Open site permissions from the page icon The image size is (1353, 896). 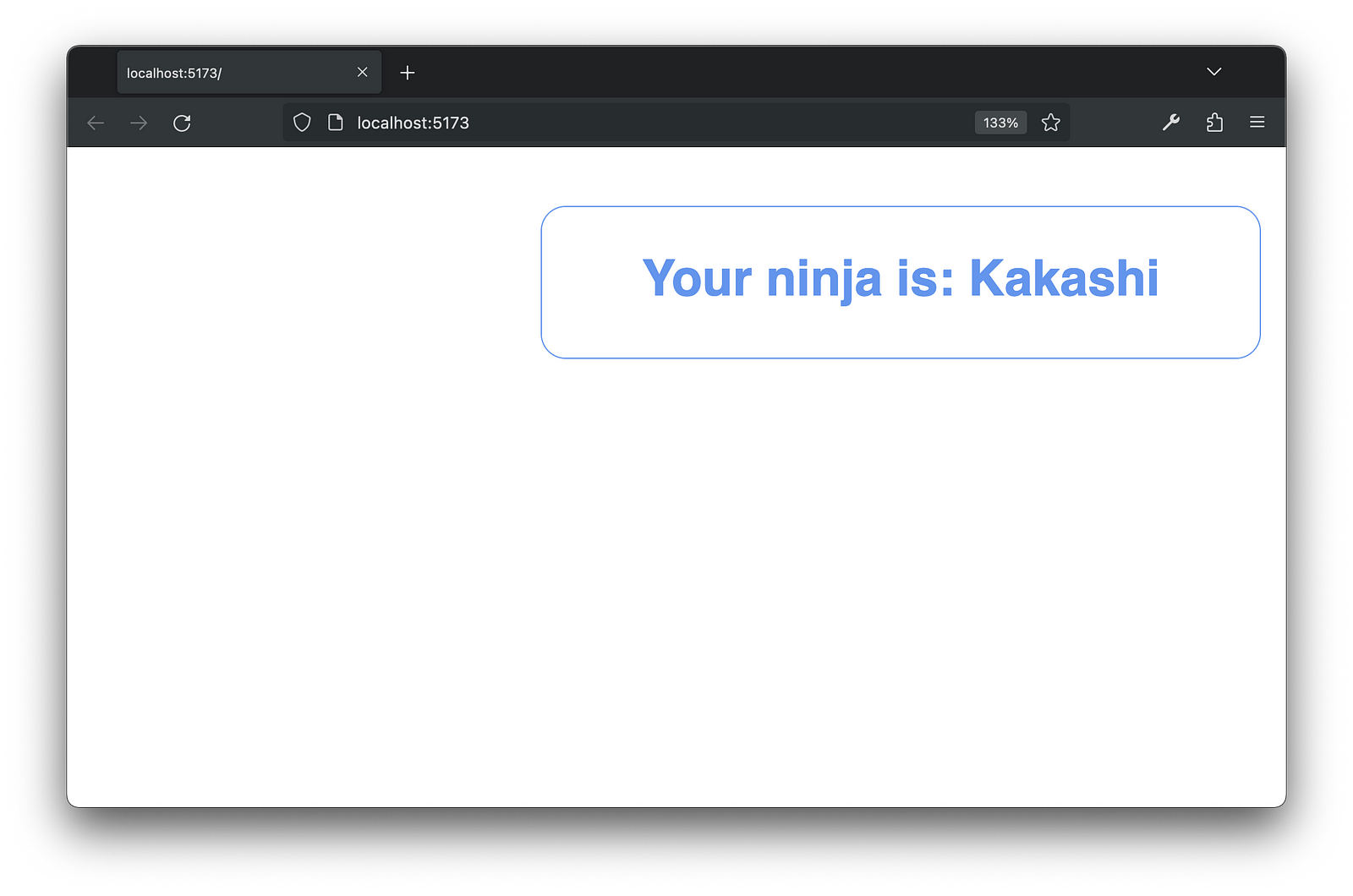[335, 123]
